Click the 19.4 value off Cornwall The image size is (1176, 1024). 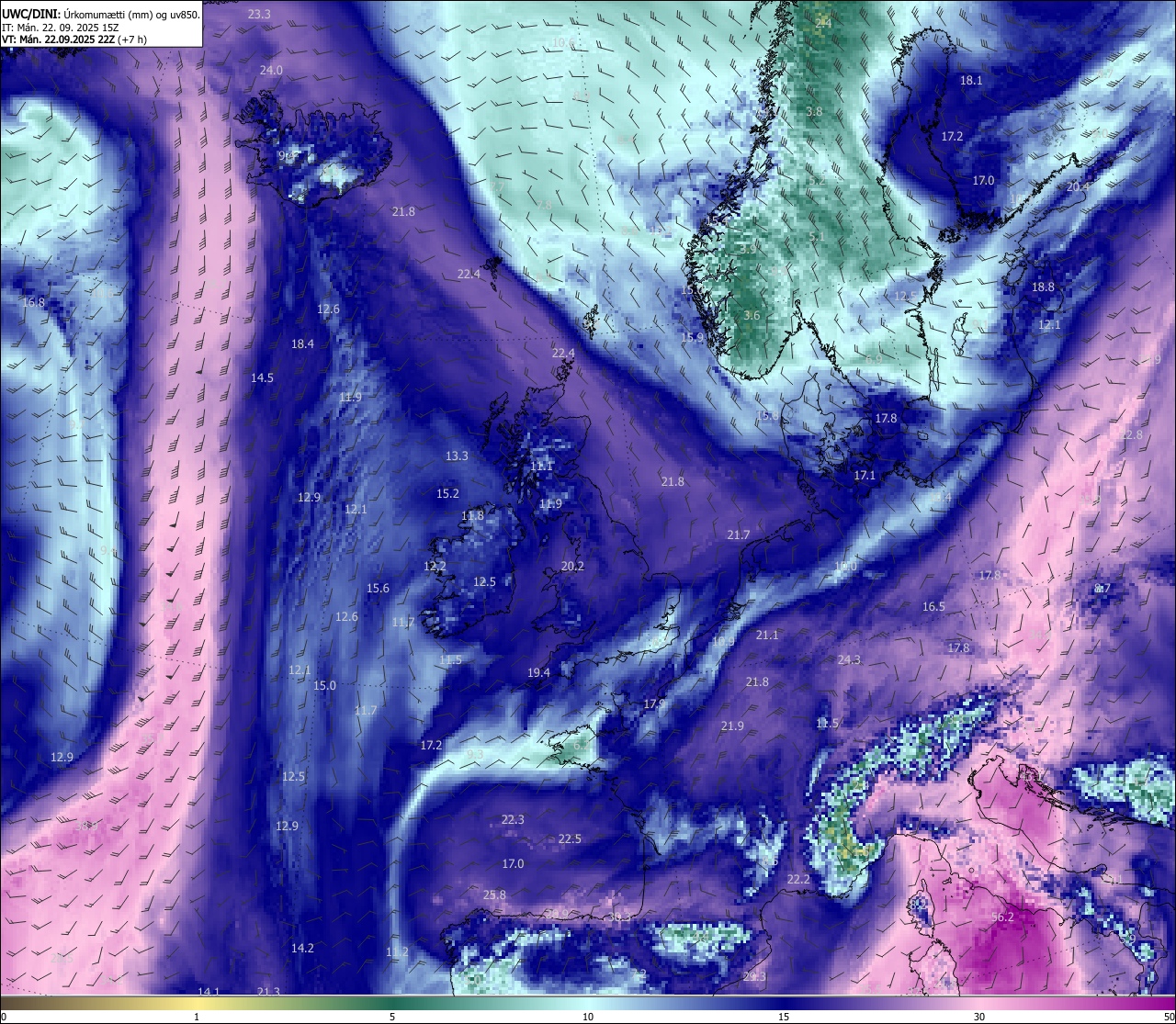coord(538,672)
